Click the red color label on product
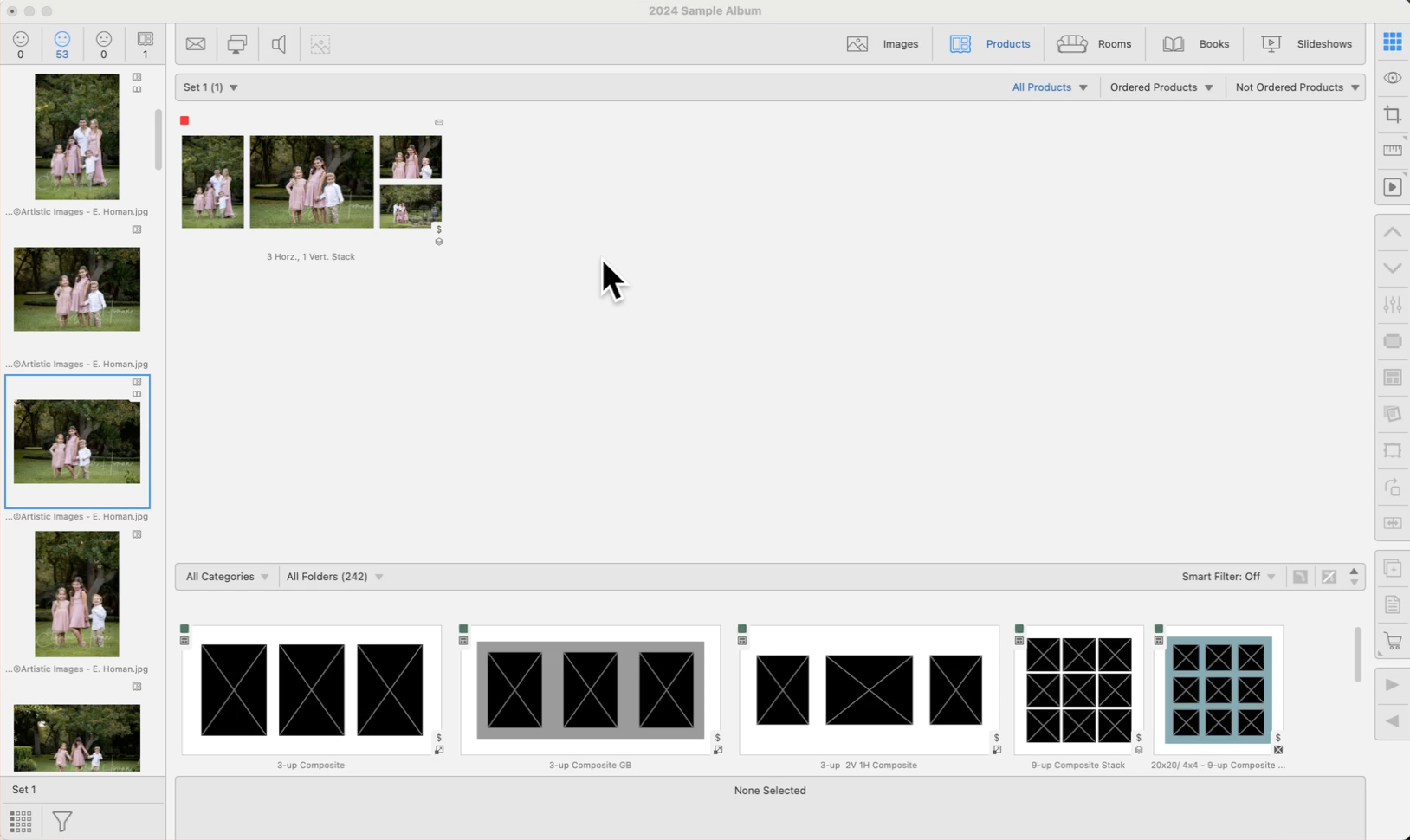Viewport: 1410px width, 840px height. tap(184, 120)
